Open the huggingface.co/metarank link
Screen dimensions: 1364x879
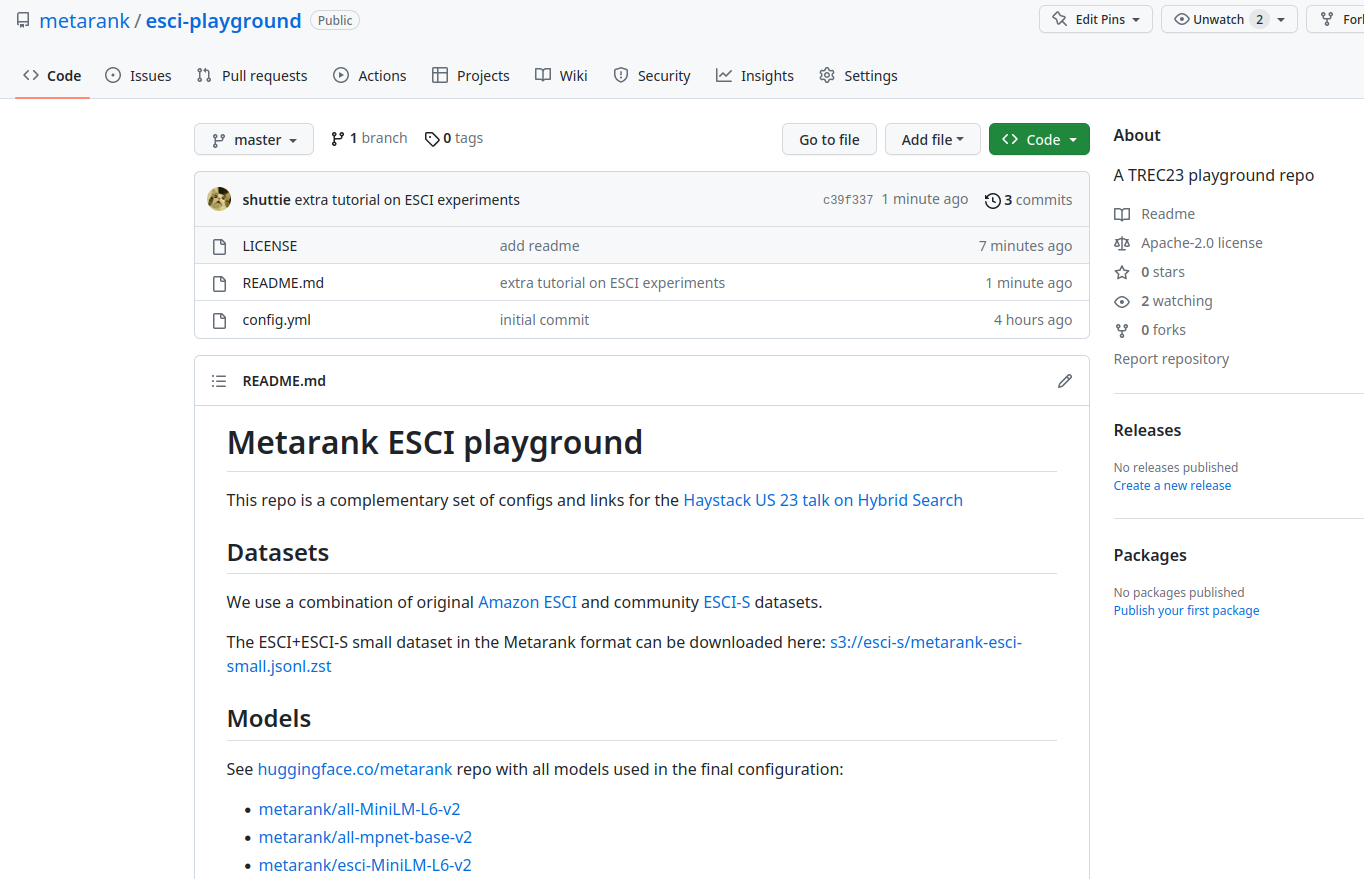[355, 769]
